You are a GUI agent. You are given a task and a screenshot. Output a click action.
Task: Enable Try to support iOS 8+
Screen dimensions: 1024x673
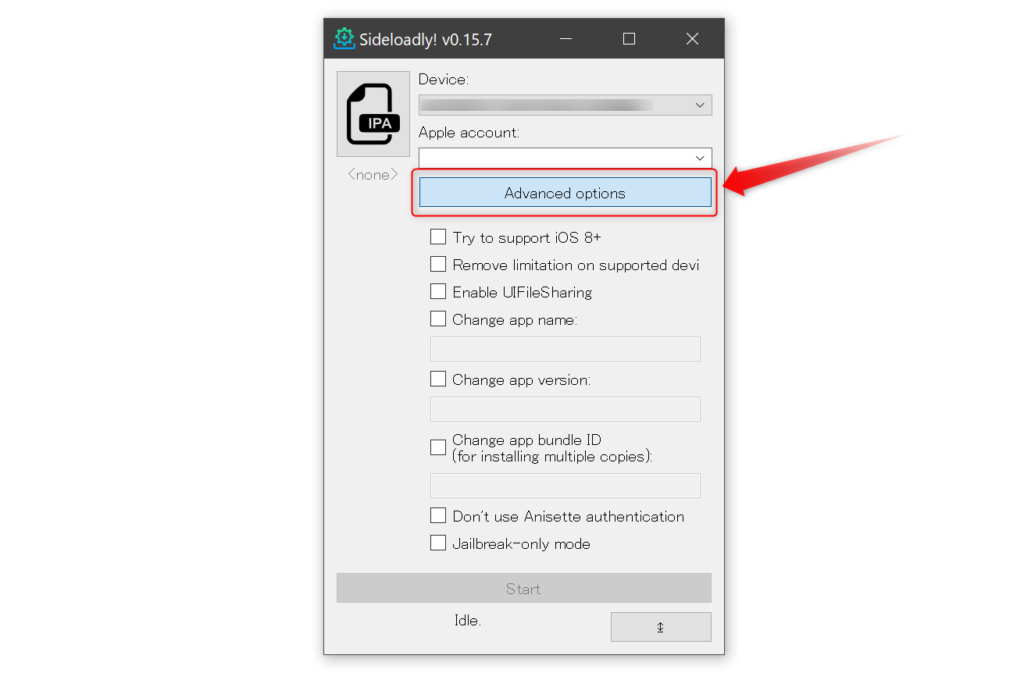pyautogui.click(x=438, y=237)
